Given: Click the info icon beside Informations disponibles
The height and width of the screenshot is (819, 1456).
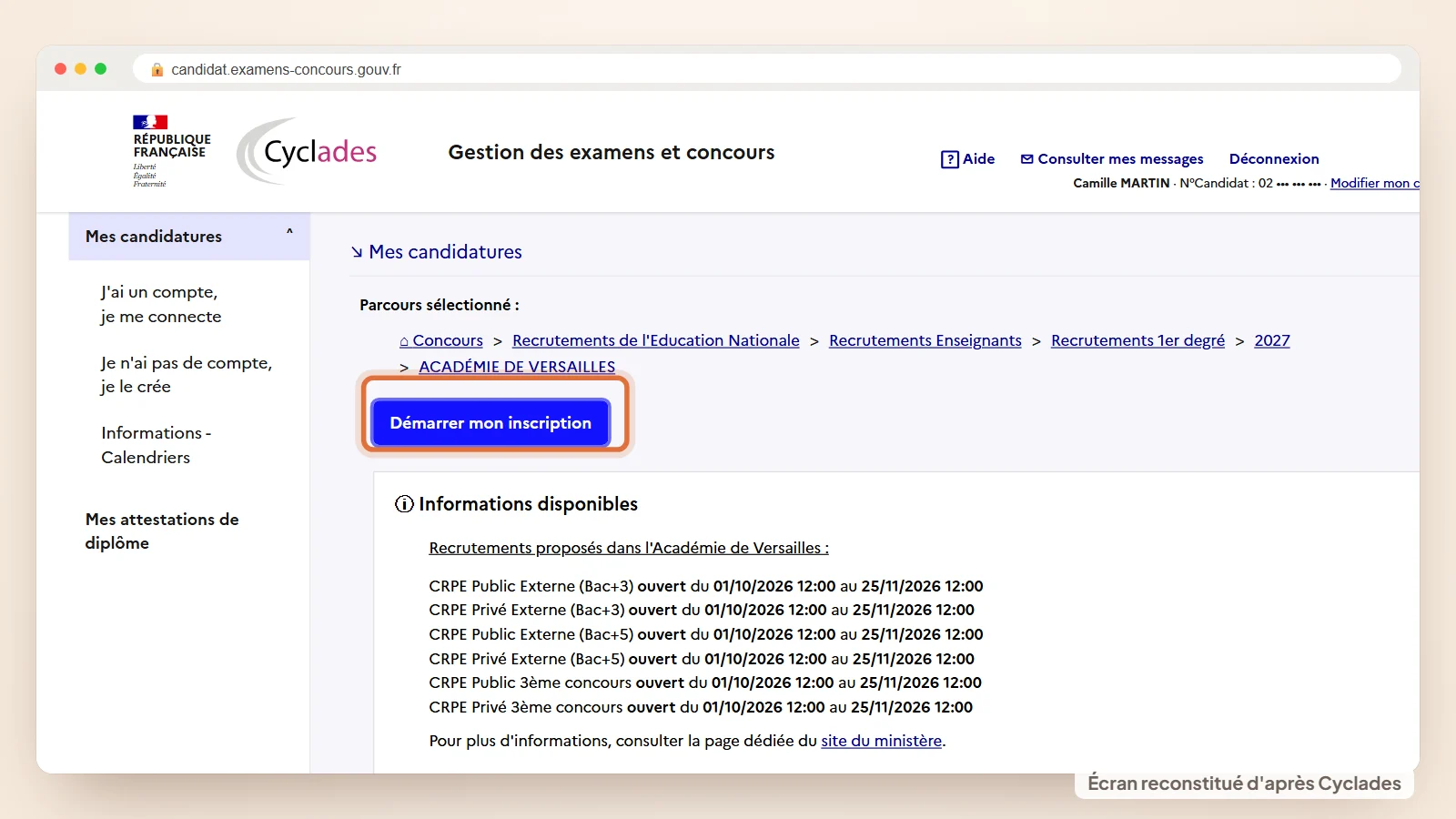Looking at the screenshot, I should click(x=404, y=504).
